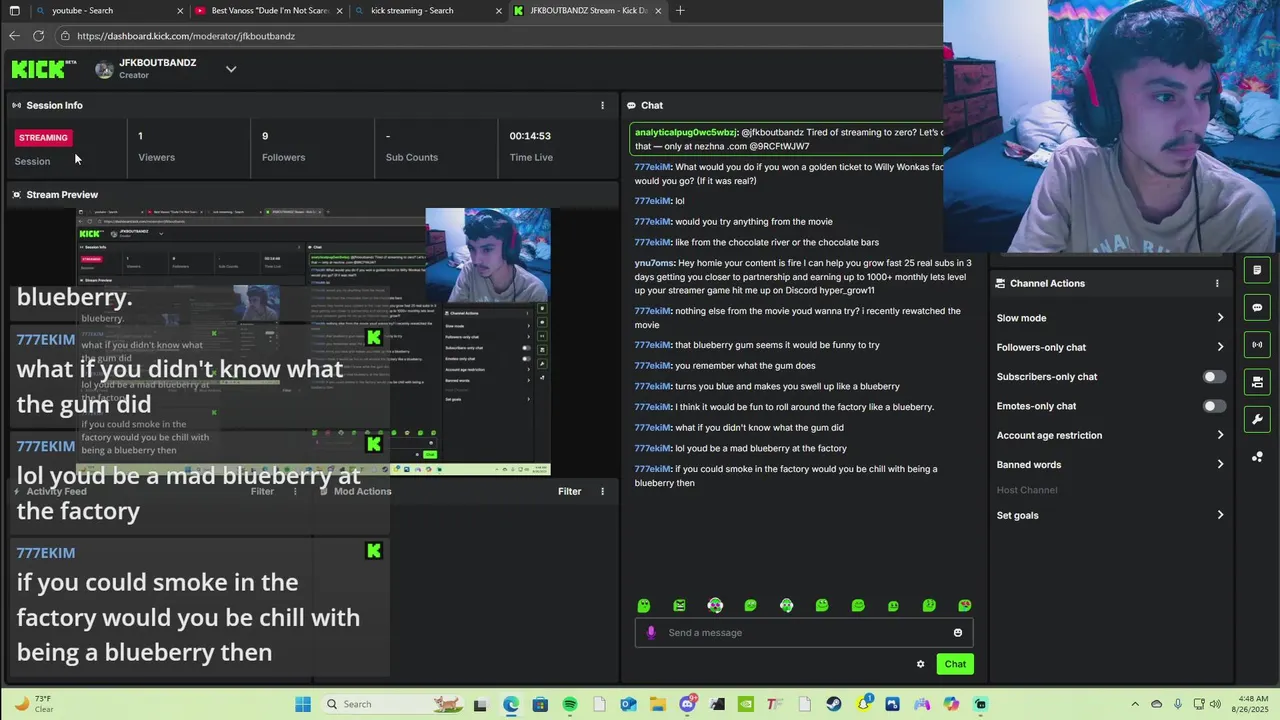
Task: Open File Explorer from the taskbar
Action: (658, 704)
